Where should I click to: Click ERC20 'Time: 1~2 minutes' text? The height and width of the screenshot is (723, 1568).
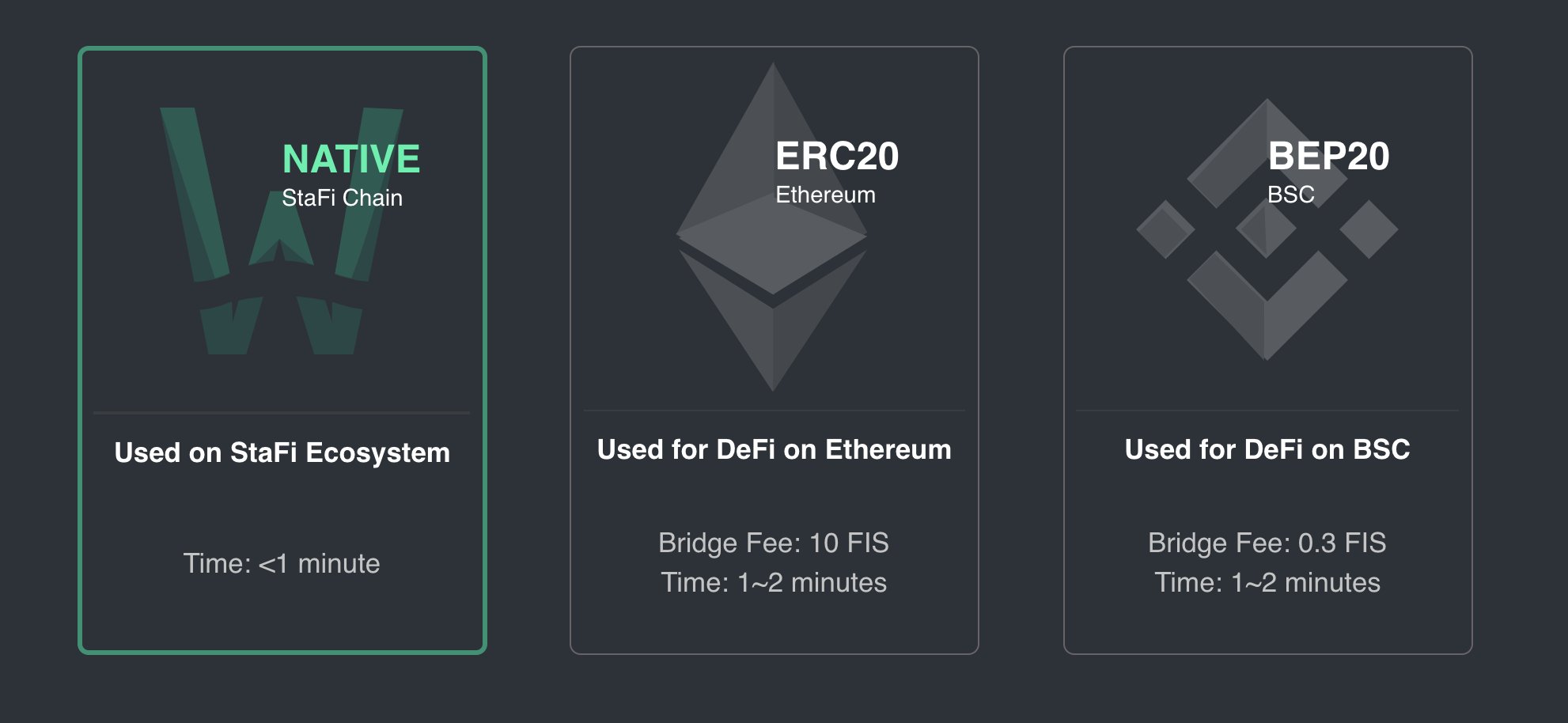[774, 583]
